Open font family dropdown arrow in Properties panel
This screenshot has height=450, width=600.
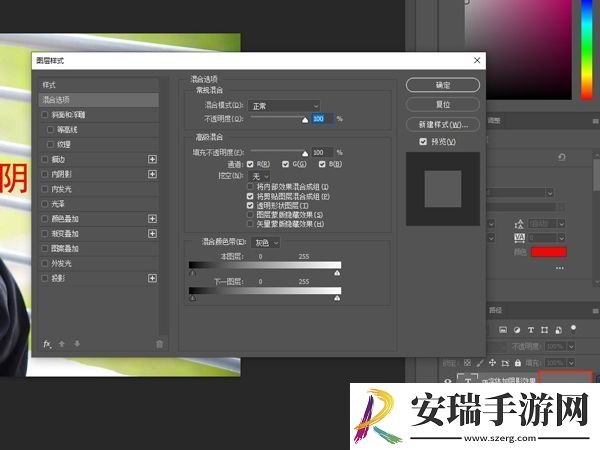pyautogui.click(x=550, y=193)
